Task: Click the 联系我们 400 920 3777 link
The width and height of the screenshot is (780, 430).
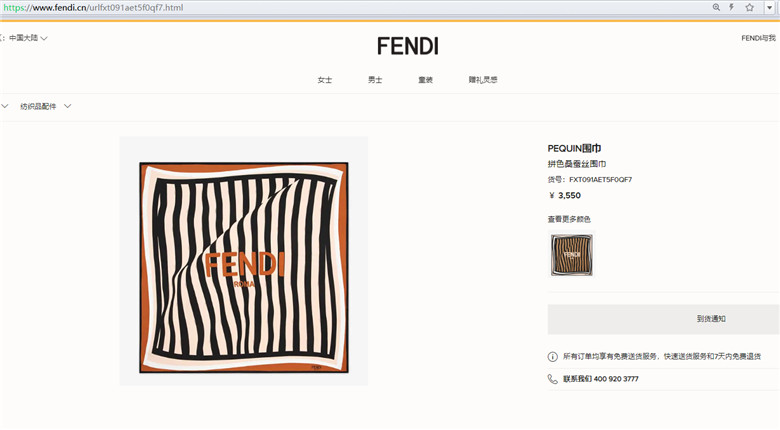Action: coord(600,379)
